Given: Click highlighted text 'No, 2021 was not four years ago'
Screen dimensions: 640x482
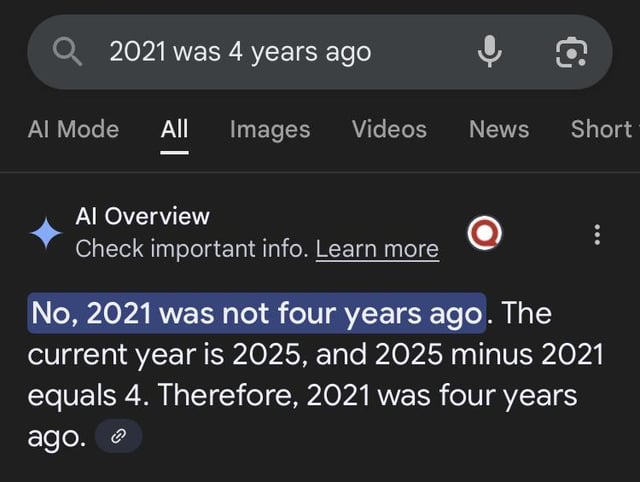Looking at the screenshot, I should coord(258,314).
